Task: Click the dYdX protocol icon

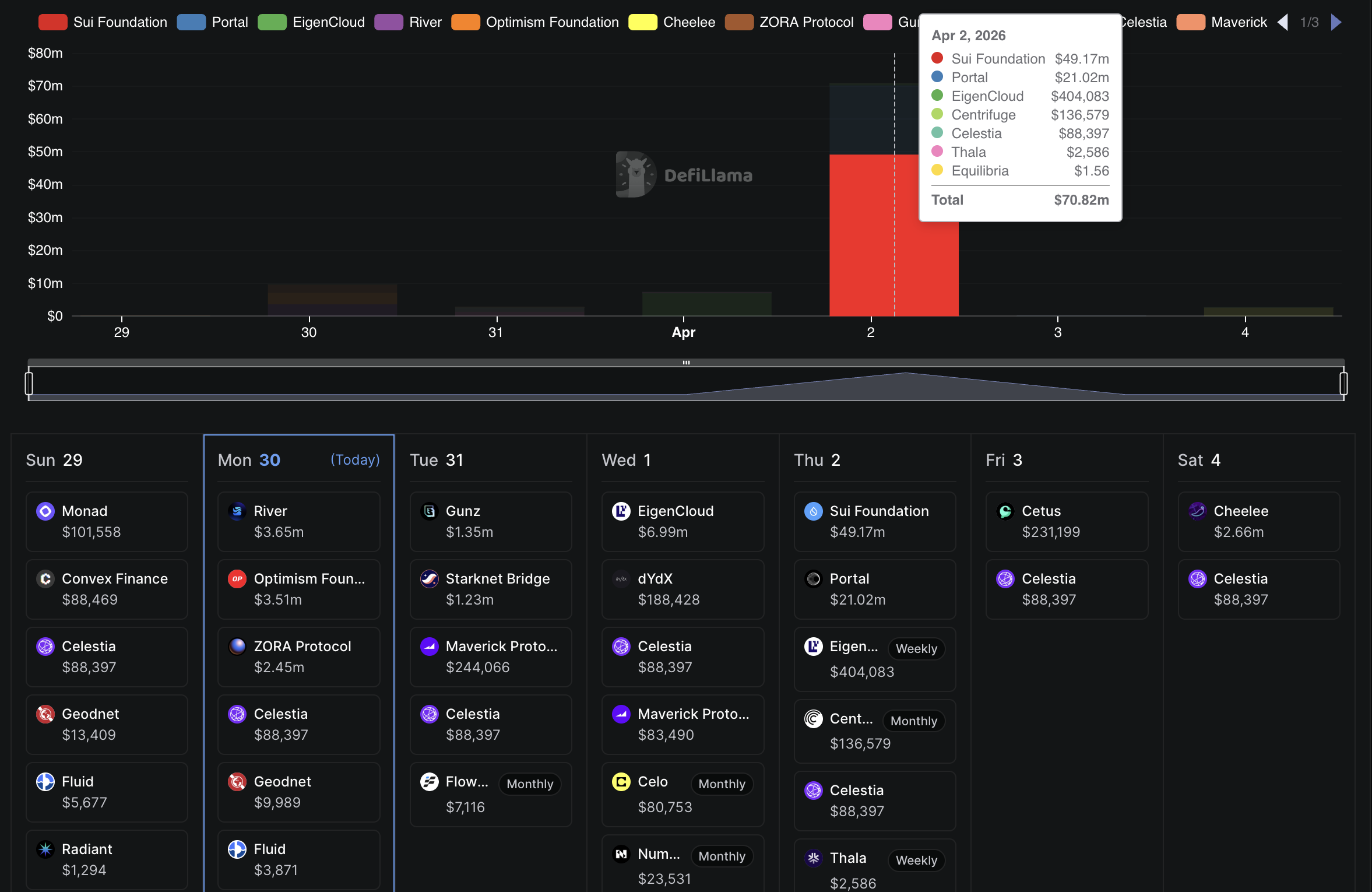Action: [621, 579]
